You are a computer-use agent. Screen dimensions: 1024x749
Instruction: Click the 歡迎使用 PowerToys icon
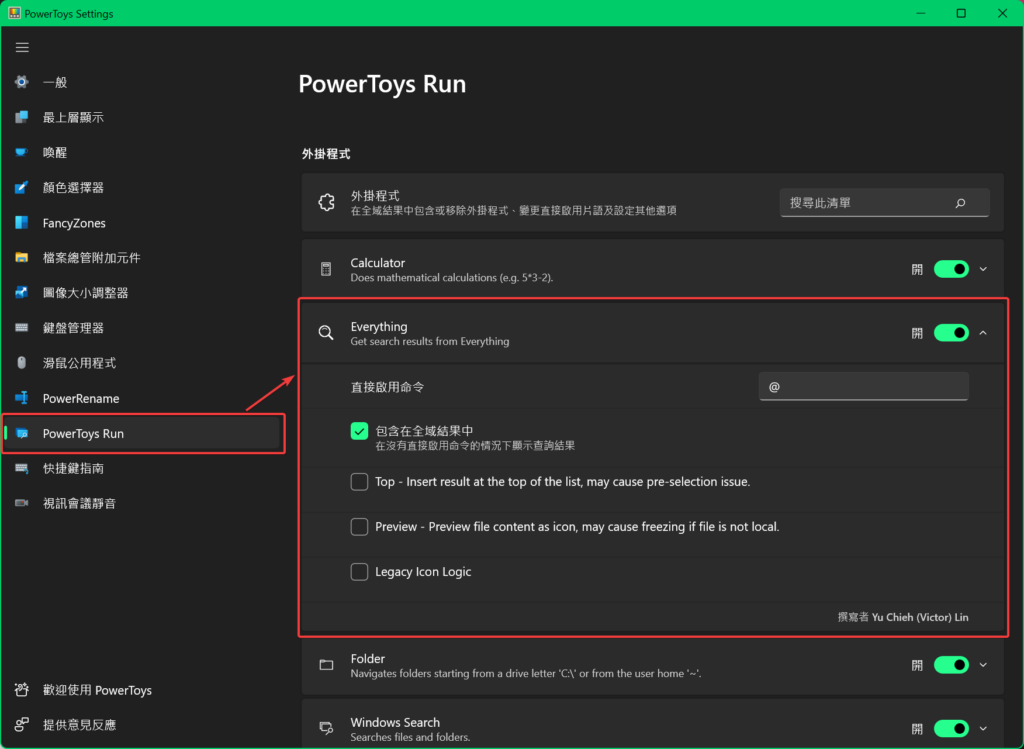(22, 690)
